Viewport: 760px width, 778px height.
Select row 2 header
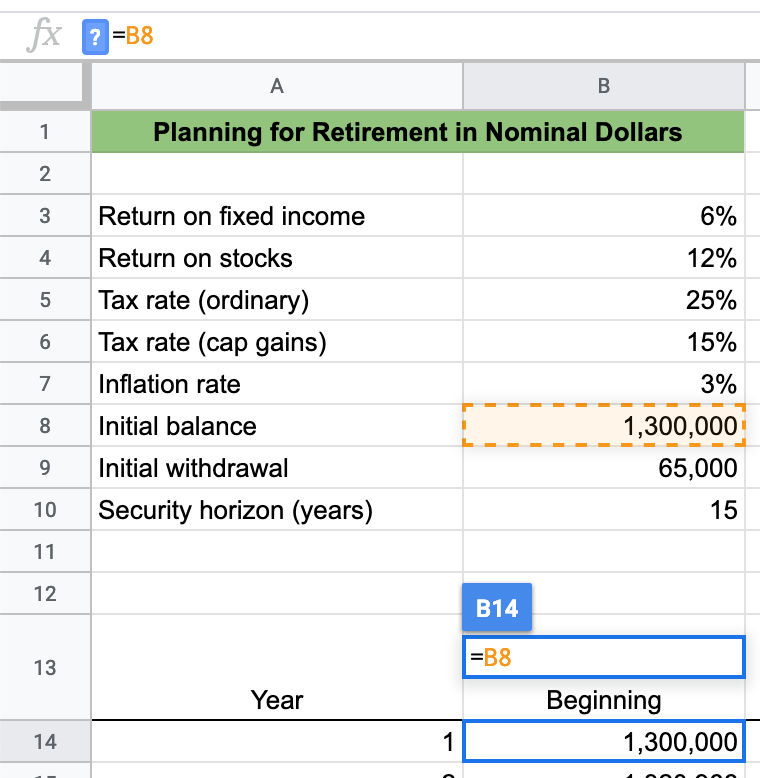point(45,174)
